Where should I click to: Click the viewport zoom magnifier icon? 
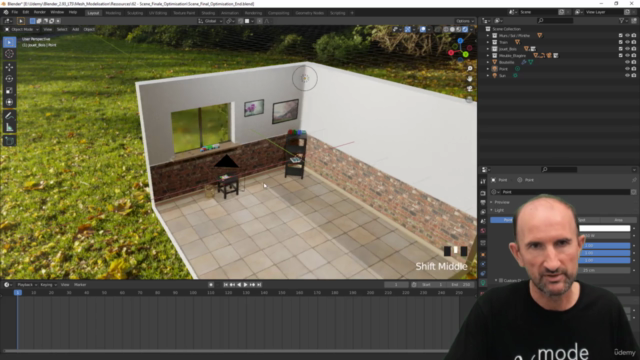(x=470, y=69)
